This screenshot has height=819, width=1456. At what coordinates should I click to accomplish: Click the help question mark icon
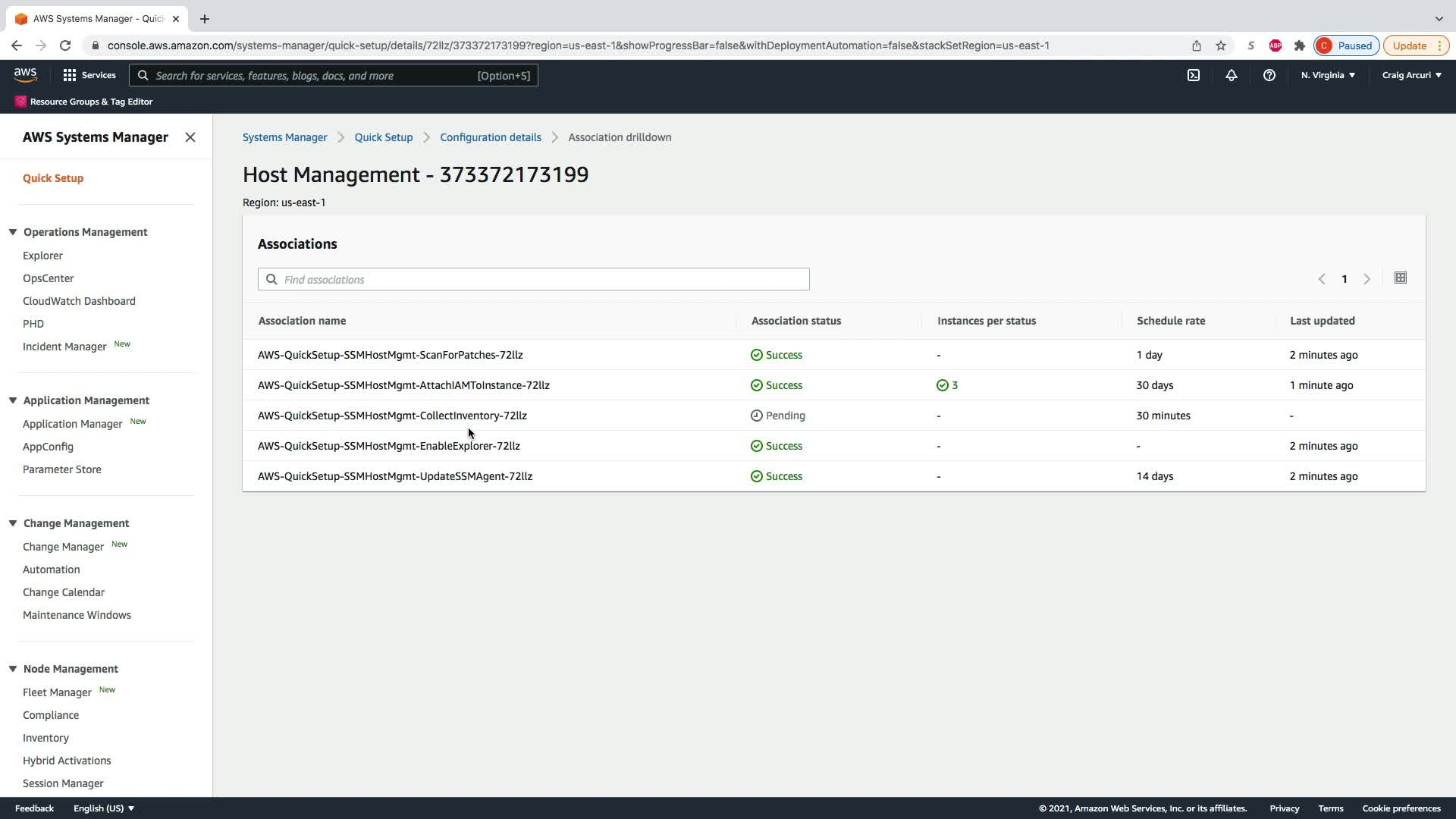tap(1269, 75)
